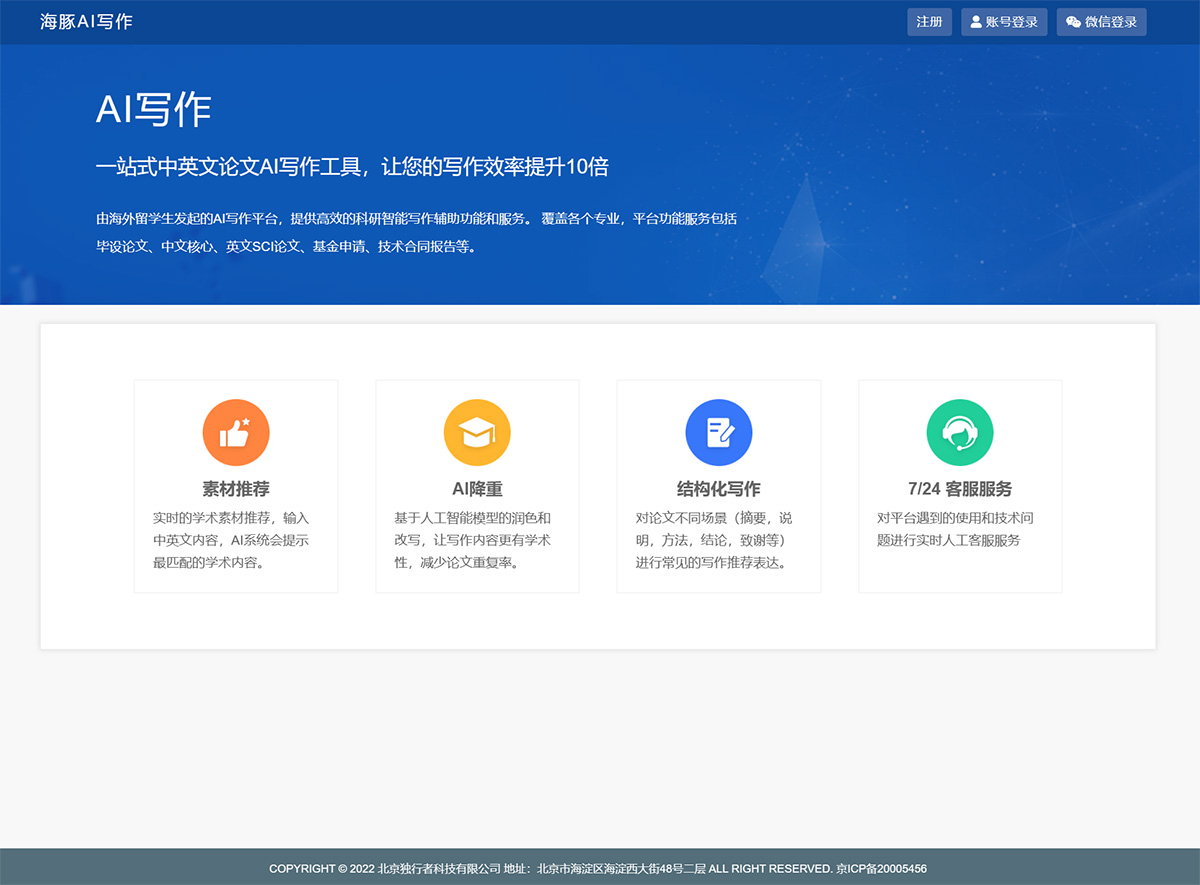Click the 素材推荐 card heading
Image resolution: width=1200 pixels, height=885 pixels.
236,489
